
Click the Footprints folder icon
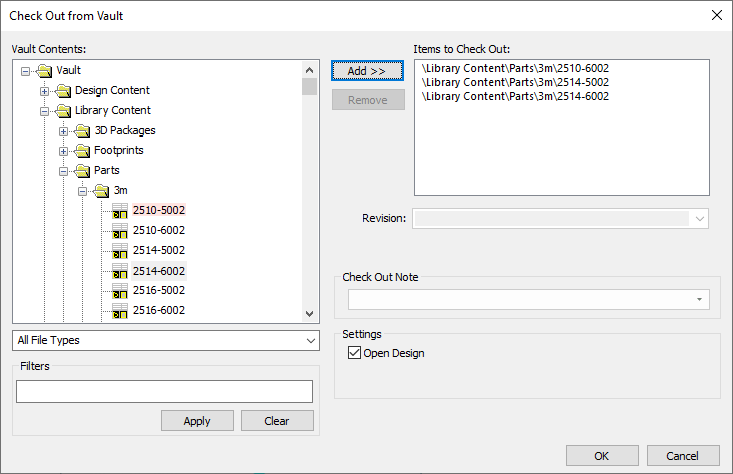83,151
